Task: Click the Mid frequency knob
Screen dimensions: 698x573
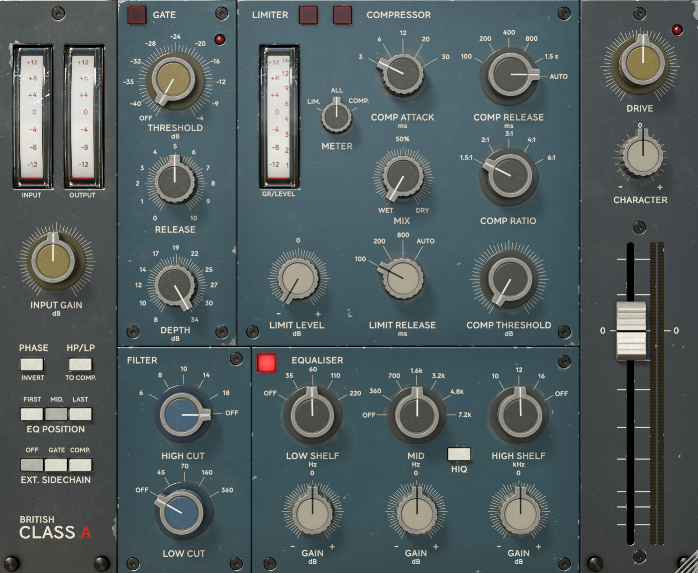Action: pyautogui.click(x=417, y=415)
